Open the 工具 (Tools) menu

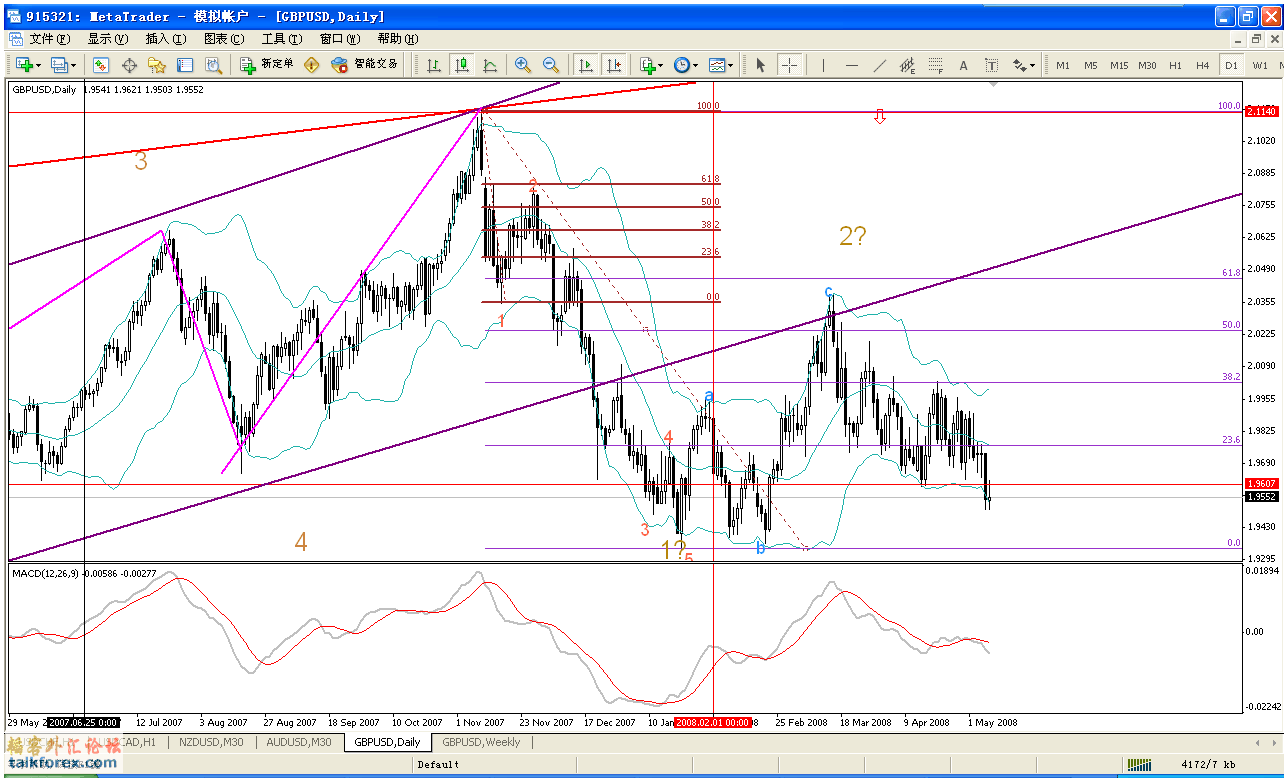(282, 39)
